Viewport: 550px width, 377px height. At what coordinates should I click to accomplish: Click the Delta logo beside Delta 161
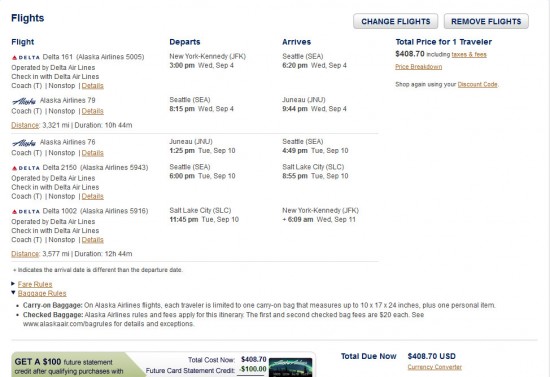tap(26, 57)
